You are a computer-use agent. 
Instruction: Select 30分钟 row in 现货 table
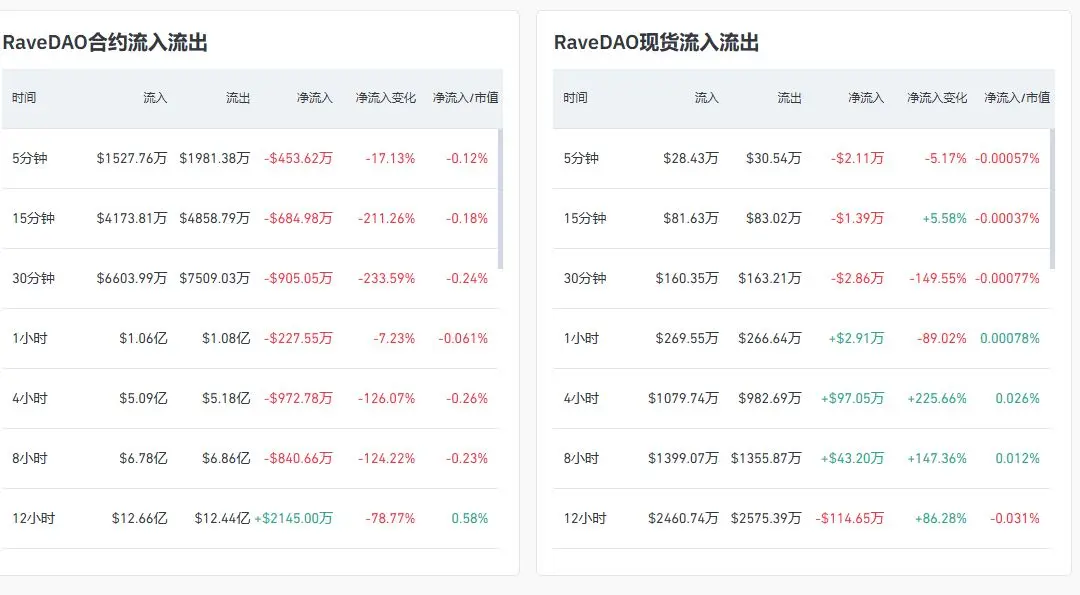[802, 278]
